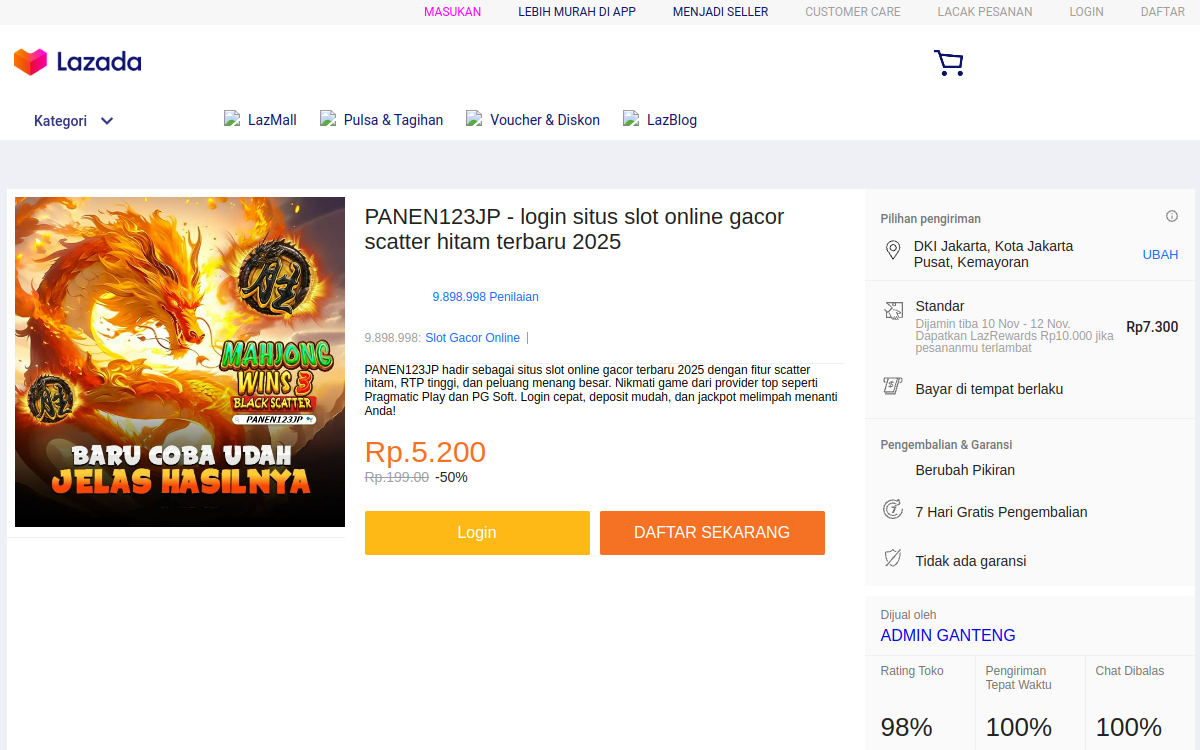Click 98% Rating Toko value

907,727
